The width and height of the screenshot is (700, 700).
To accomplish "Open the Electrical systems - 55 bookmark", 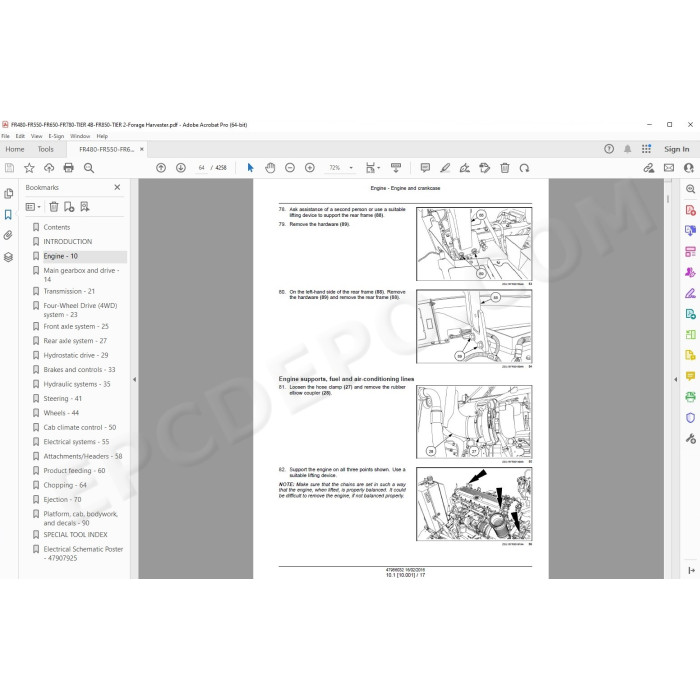I will tap(76, 442).
